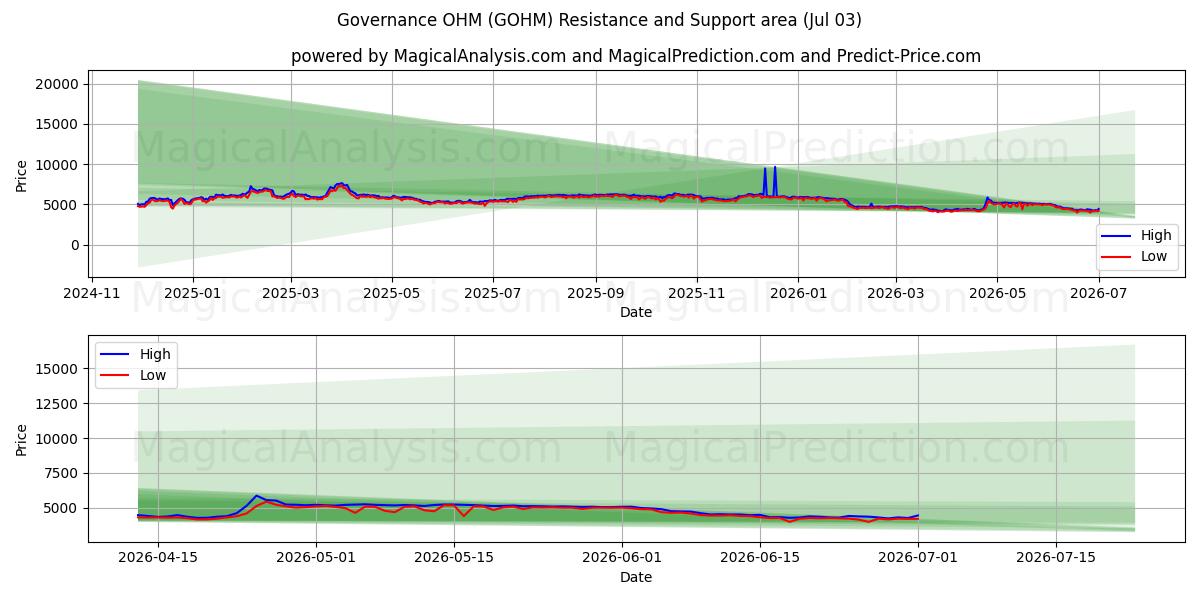The height and width of the screenshot is (600, 1200).
Task: Select the 2026-05-01 date tick label
Action: [316, 558]
